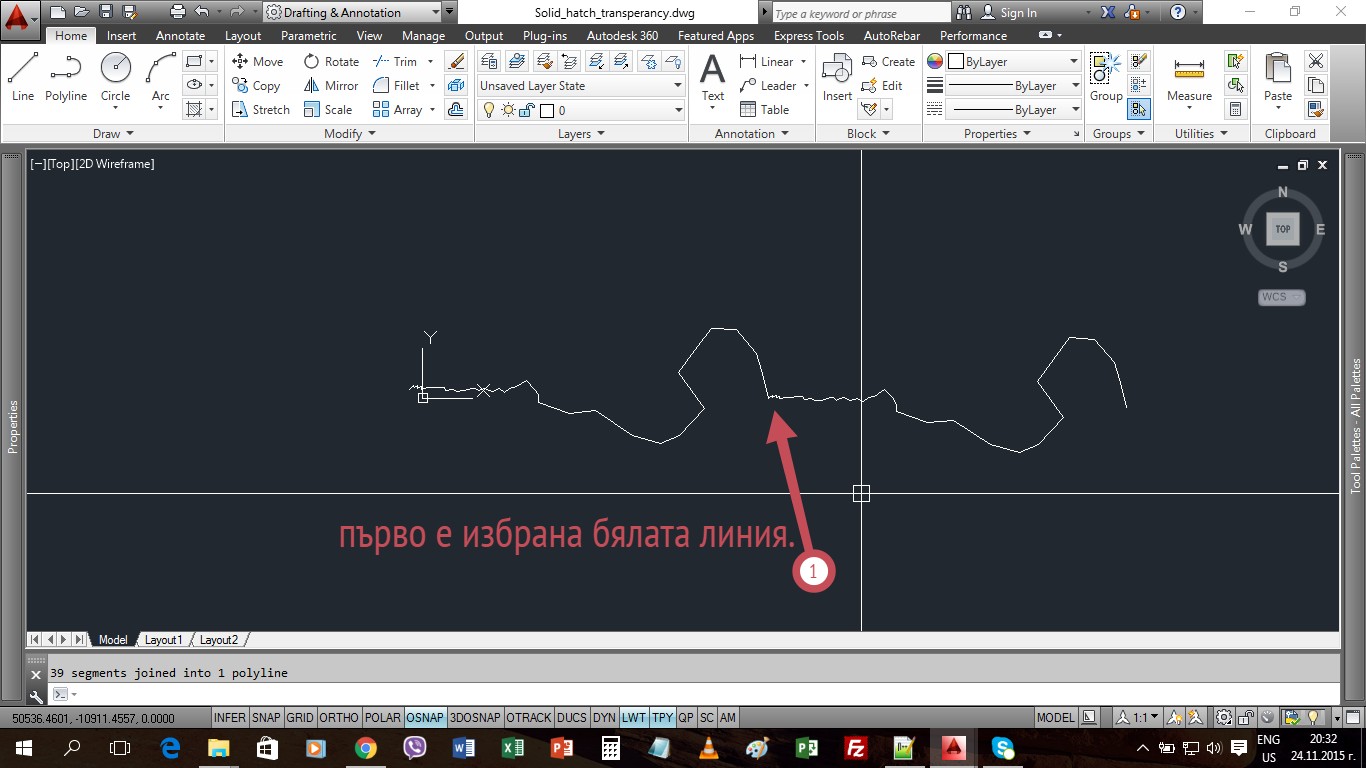Screen dimensions: 1366x768
Task: Click the Stretch tool
Action: point(260,110)
